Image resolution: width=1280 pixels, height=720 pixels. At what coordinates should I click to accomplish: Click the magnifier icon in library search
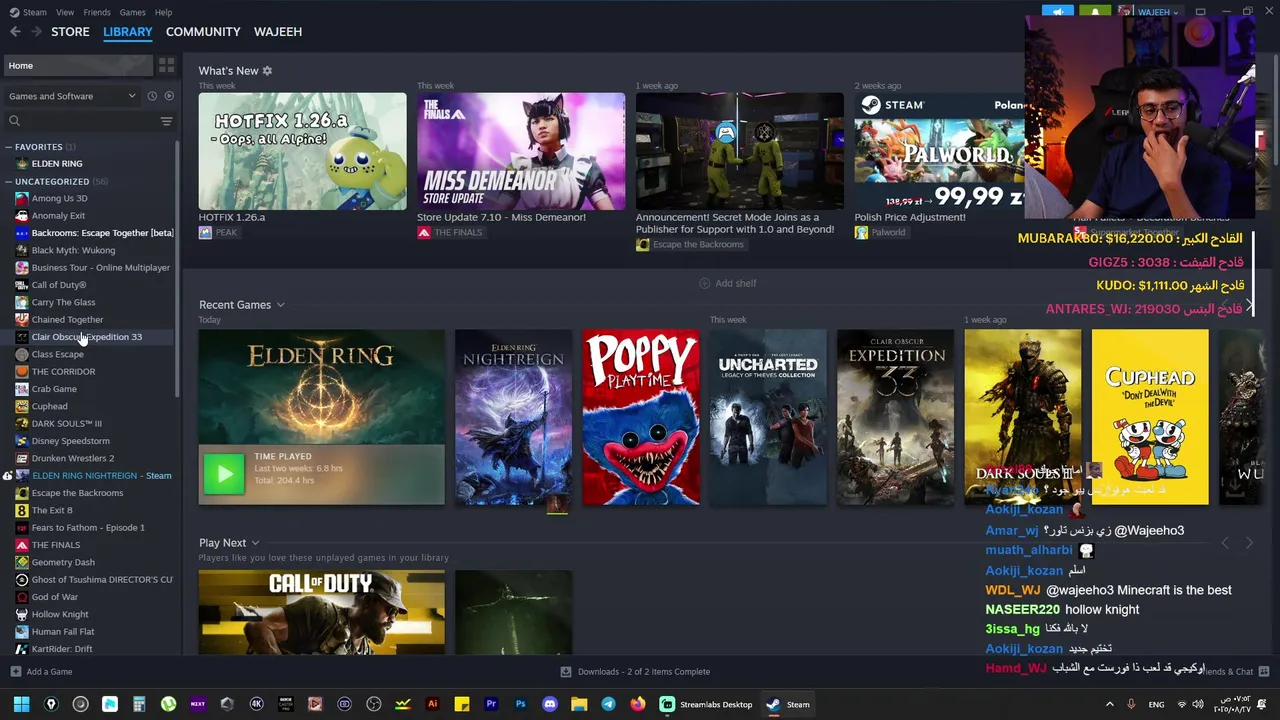click(x=14, y=121)
